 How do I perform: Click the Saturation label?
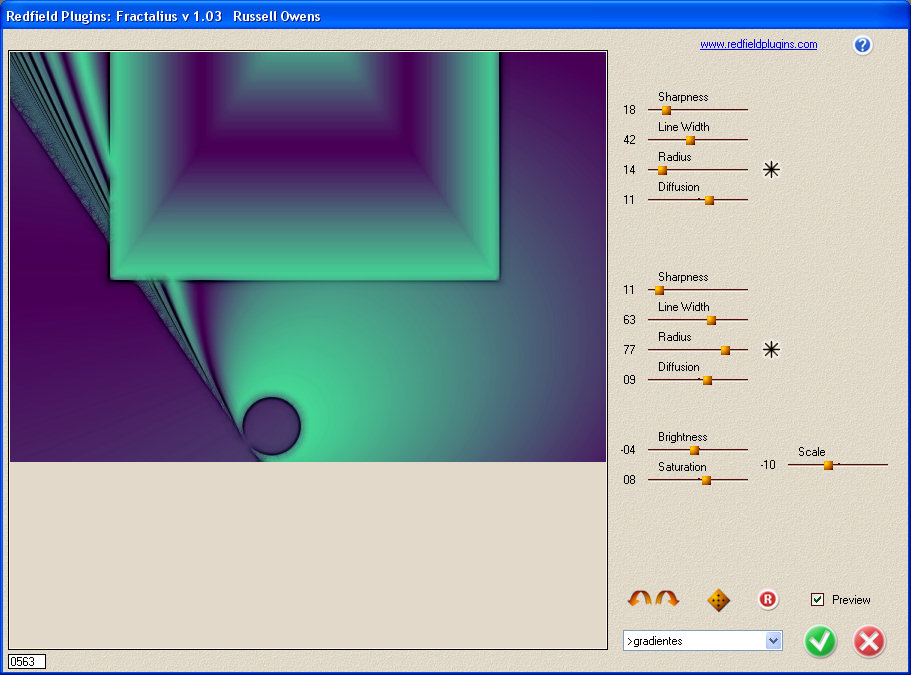point(682,467)
